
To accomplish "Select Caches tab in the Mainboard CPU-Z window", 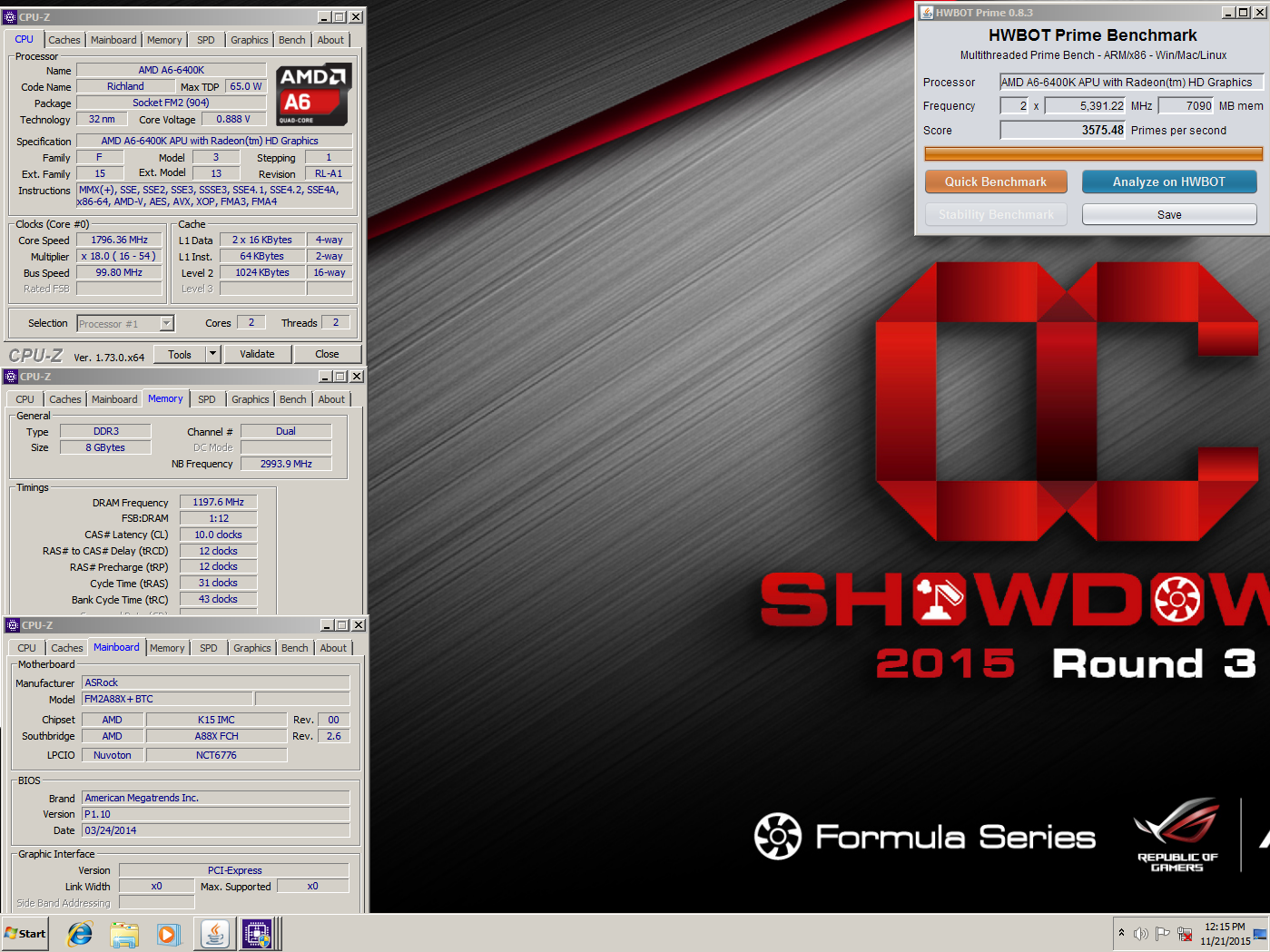I will (67, 648).
